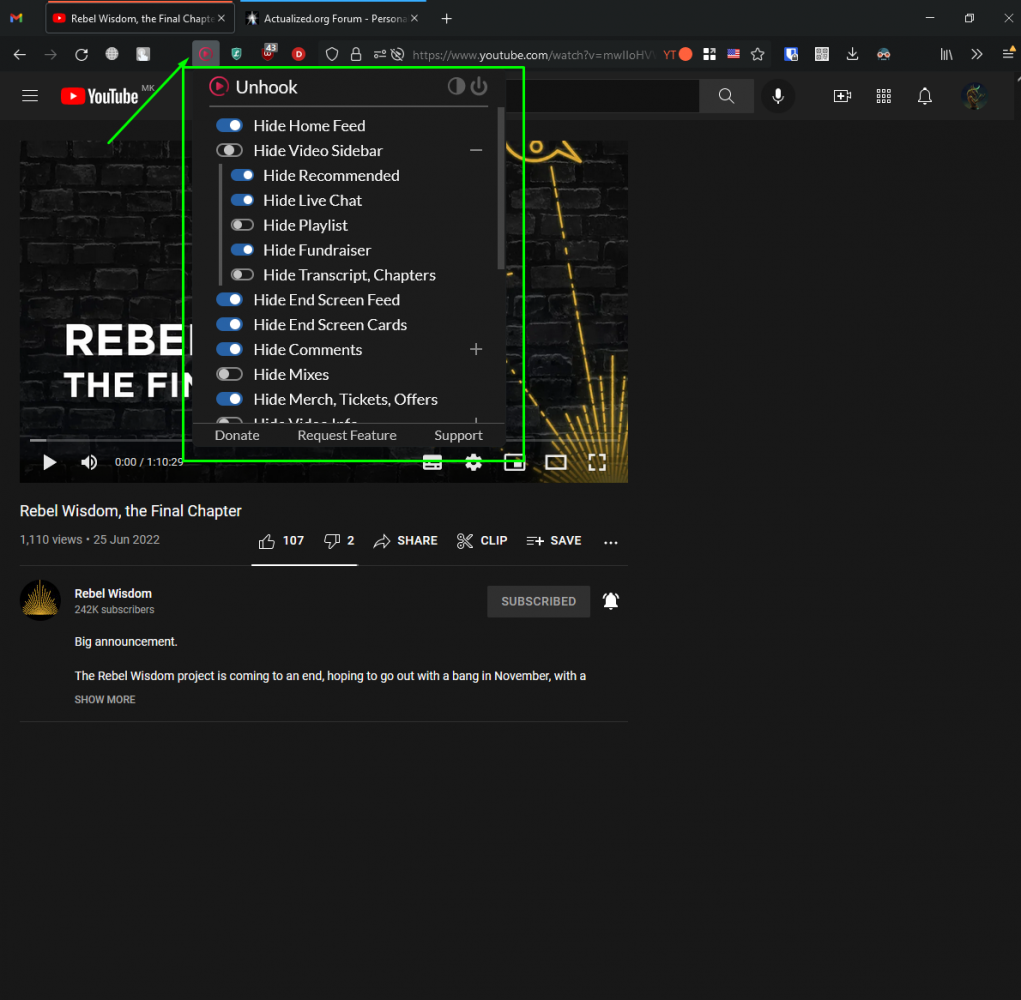
Task: Open more actions menu beside SAVE
Action: tap(611, 541)
